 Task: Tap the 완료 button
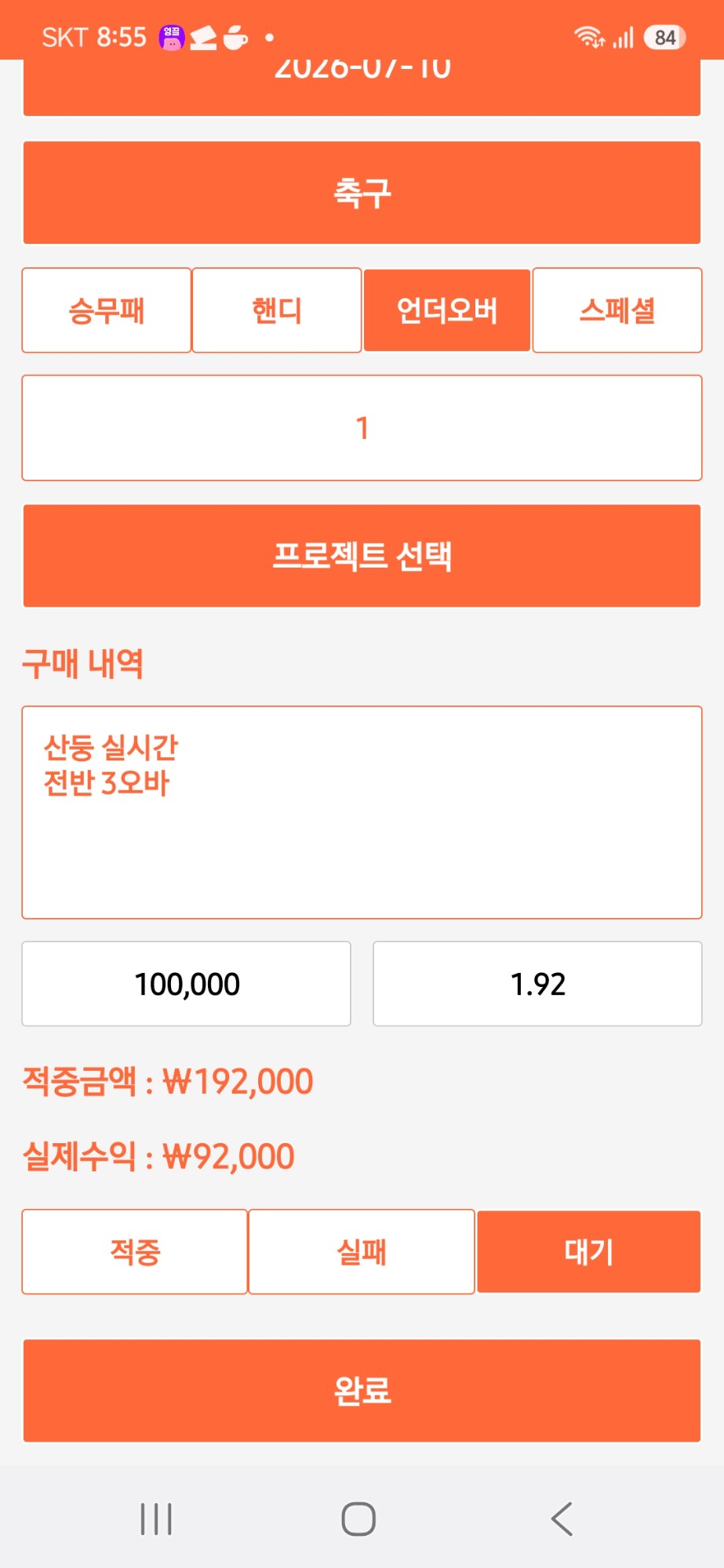point(362,1390)
